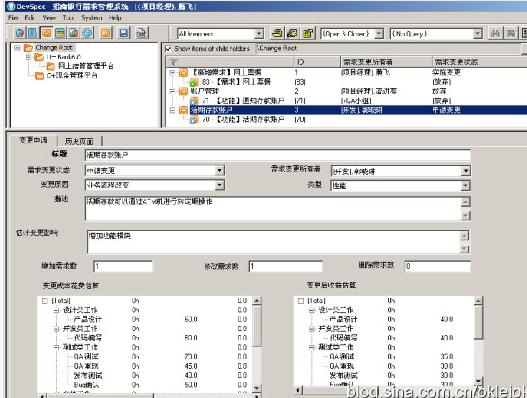Click the save disk icon in toolbar

click(124, 33)
